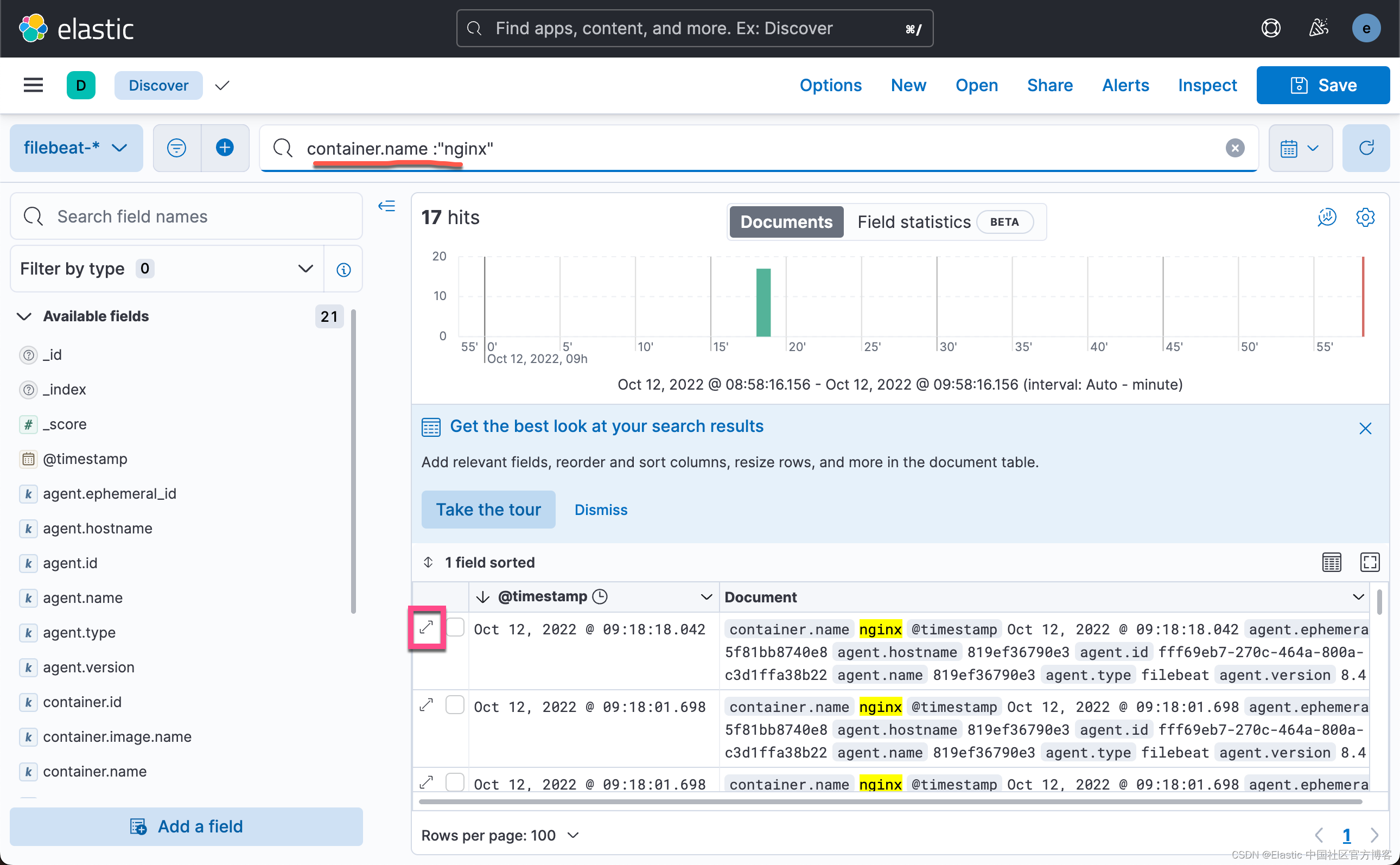Open filebeat-* data view dropdown
The width and height of the screenshot is (1400, 865).
pyautogui.click(x=76, y=148)
